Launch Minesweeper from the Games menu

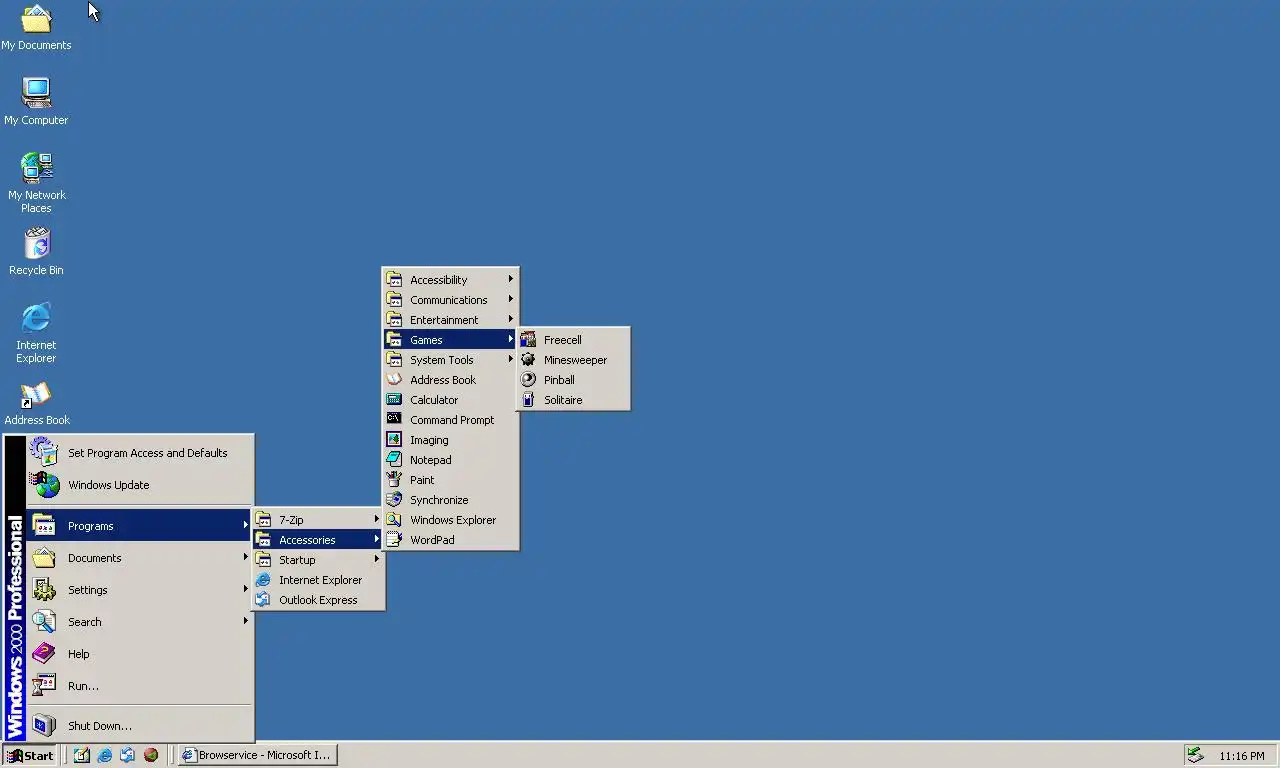573,360
